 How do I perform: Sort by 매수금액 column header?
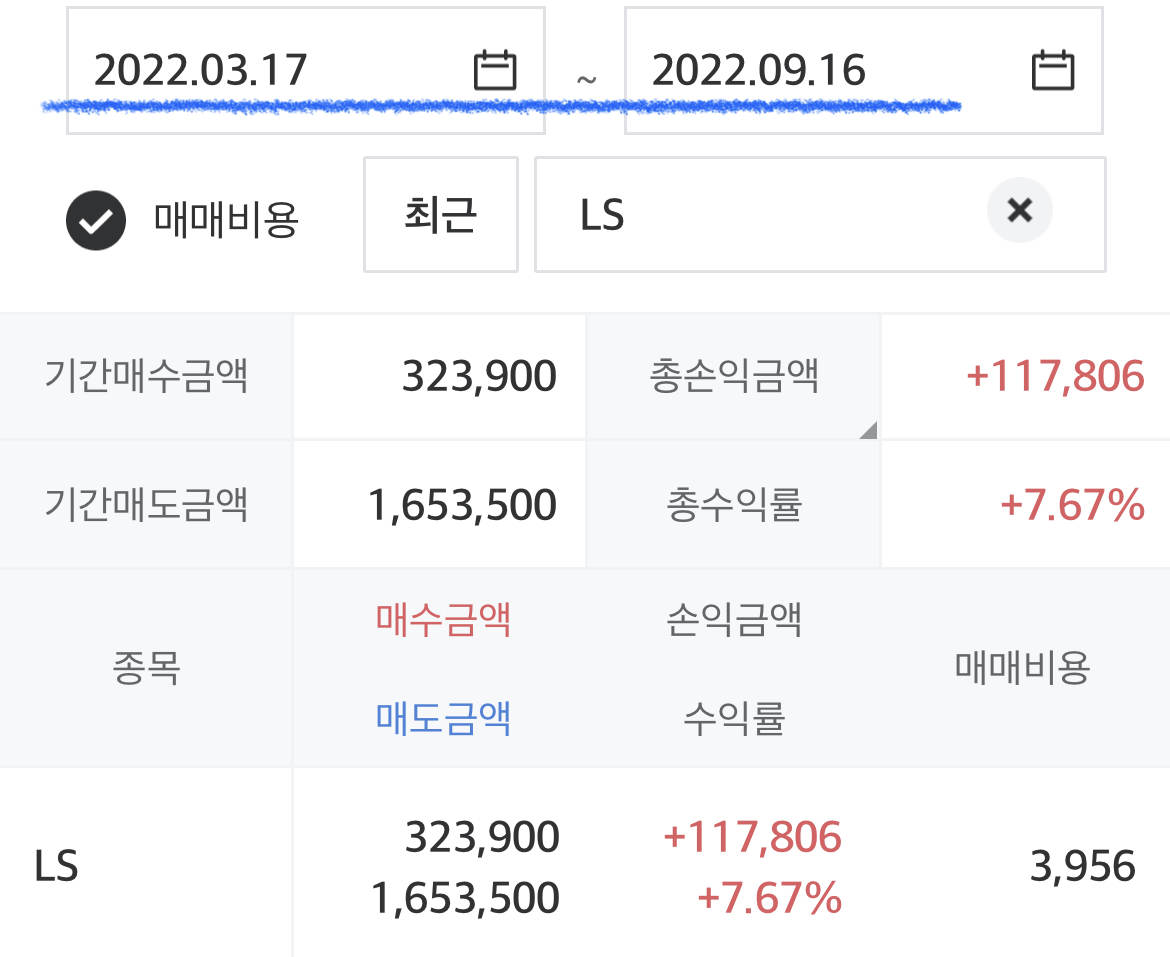click(443, 619)
